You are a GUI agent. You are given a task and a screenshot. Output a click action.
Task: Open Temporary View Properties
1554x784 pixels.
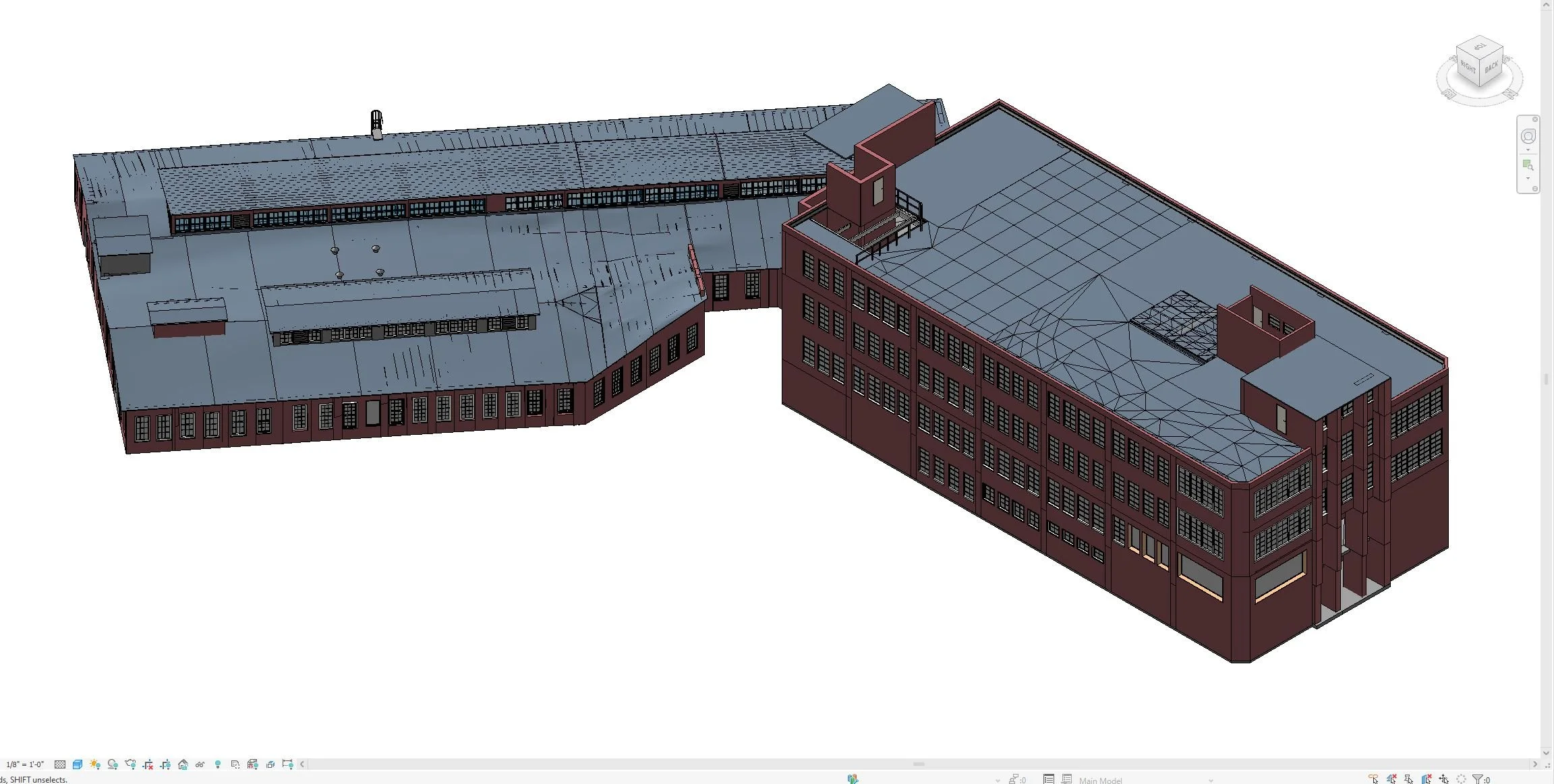[235, 764]
